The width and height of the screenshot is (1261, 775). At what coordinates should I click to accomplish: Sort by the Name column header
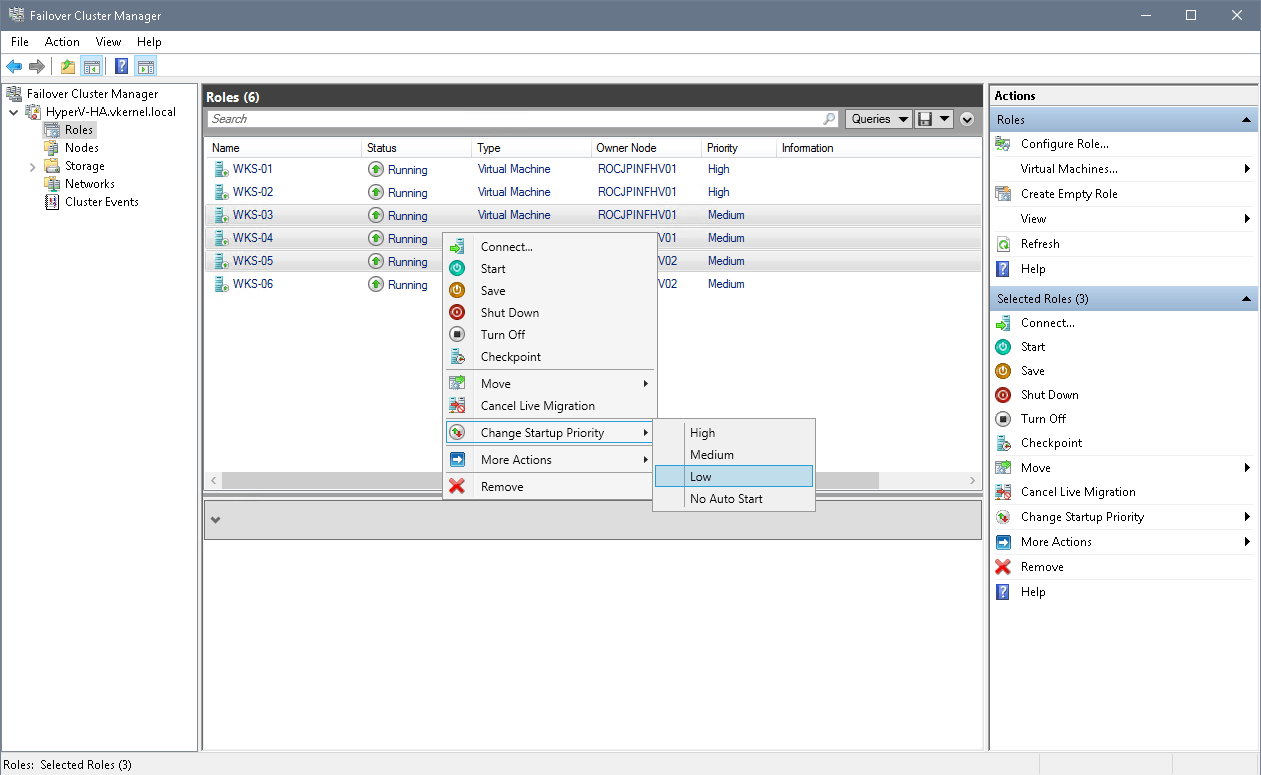click(284, 148)
